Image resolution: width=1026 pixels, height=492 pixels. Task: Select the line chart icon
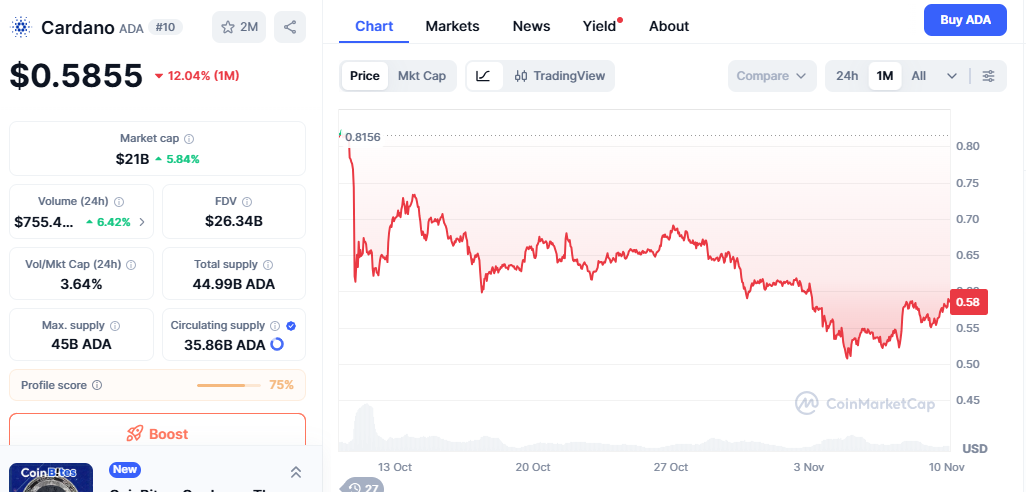[483, 76]
